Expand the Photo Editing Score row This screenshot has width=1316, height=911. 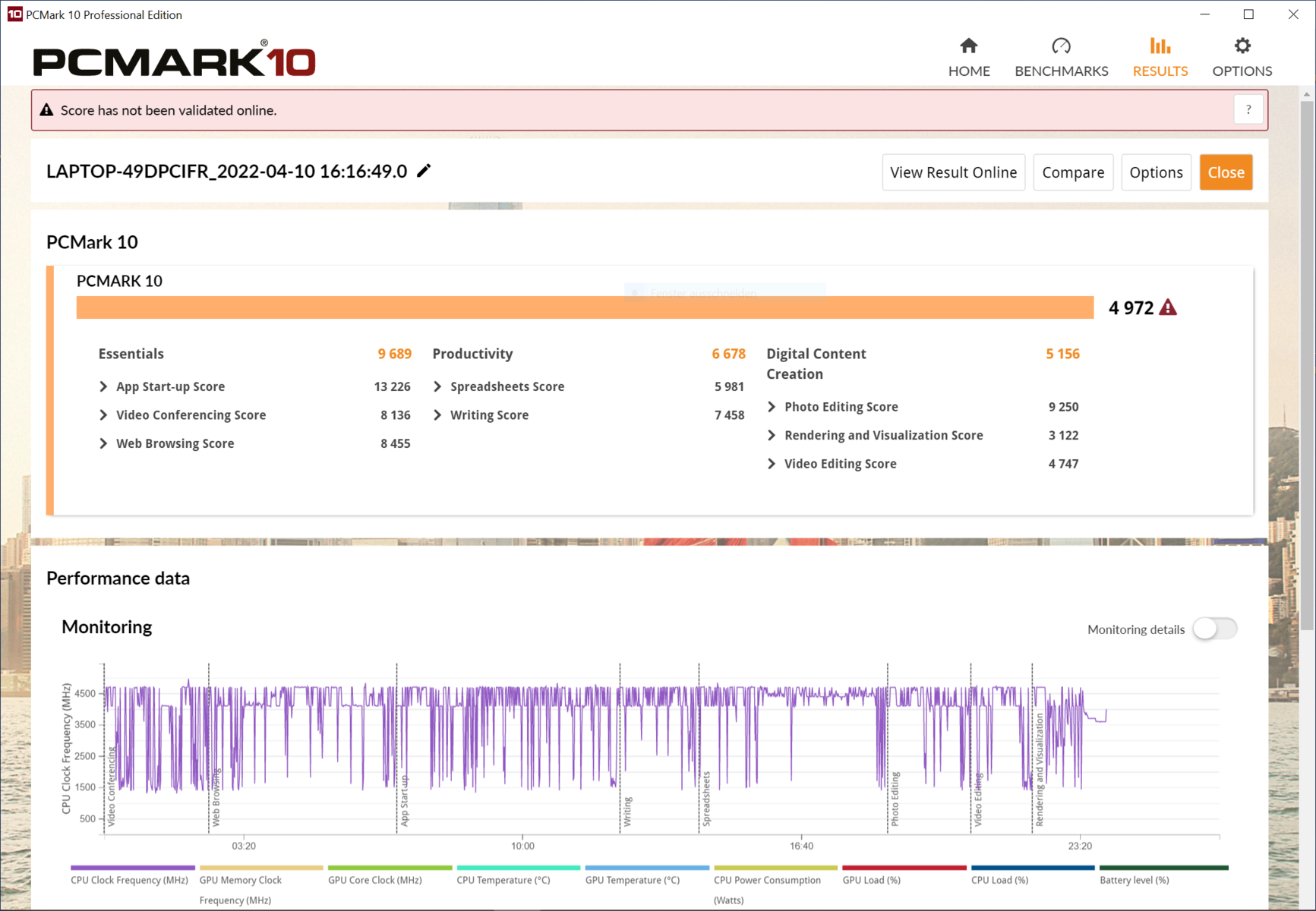coord(772,407)
